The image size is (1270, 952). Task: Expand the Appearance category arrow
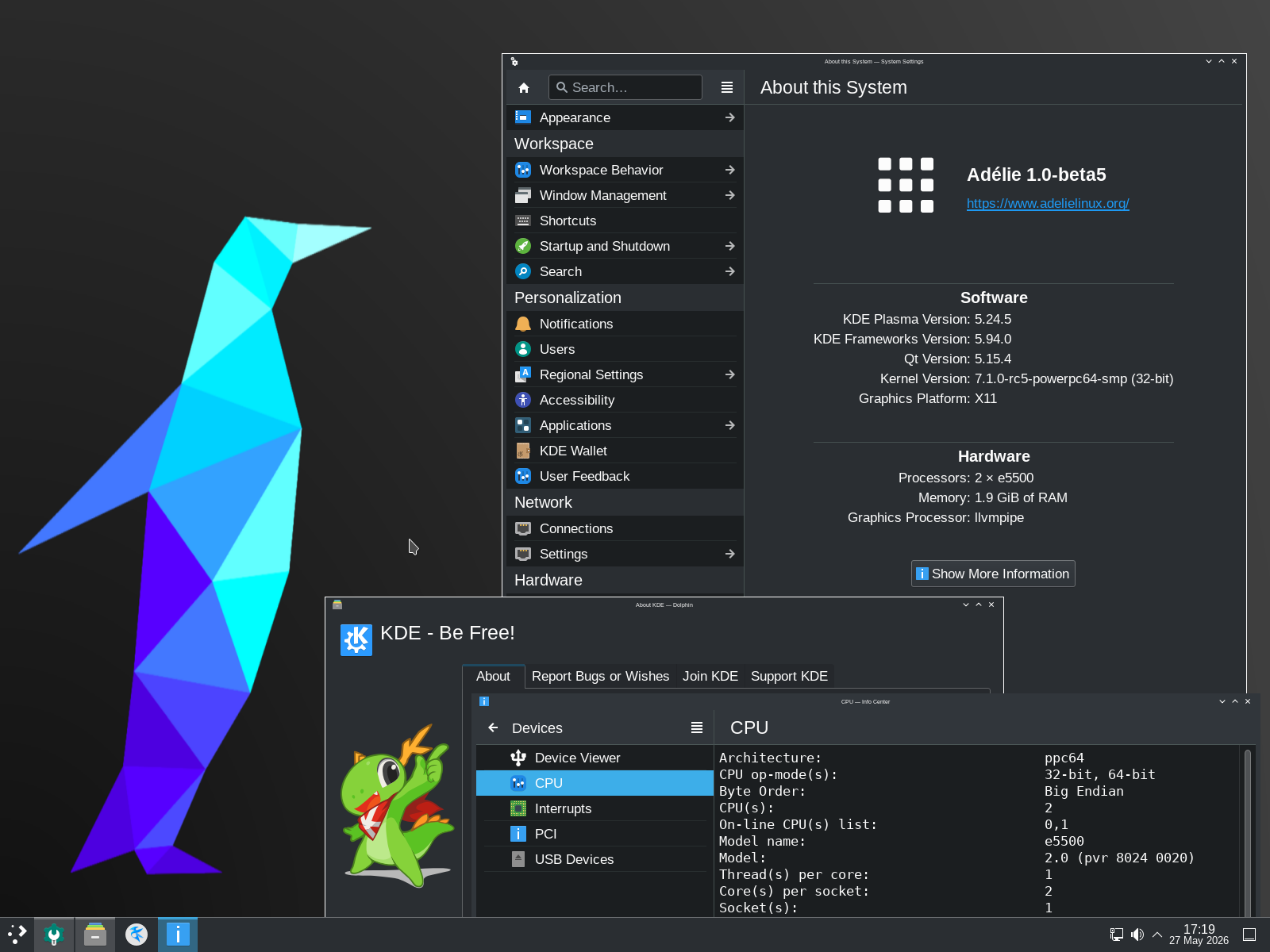pyautogui.click(x=730, y=117)
